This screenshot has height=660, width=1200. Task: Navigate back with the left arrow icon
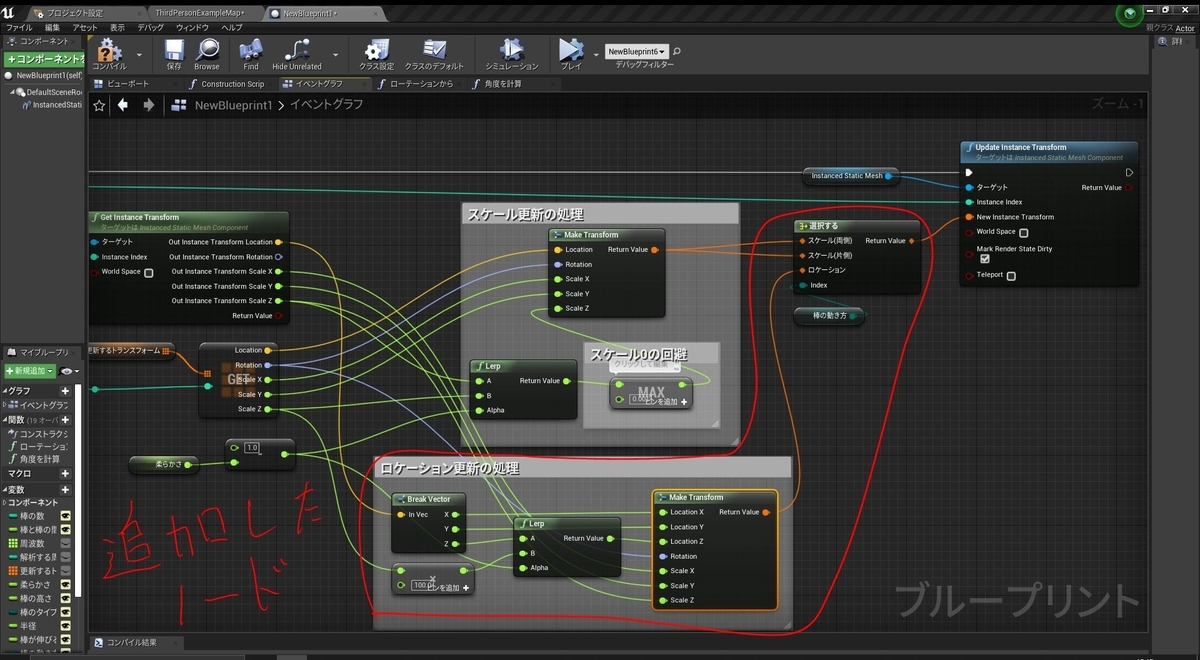(123, 105)
